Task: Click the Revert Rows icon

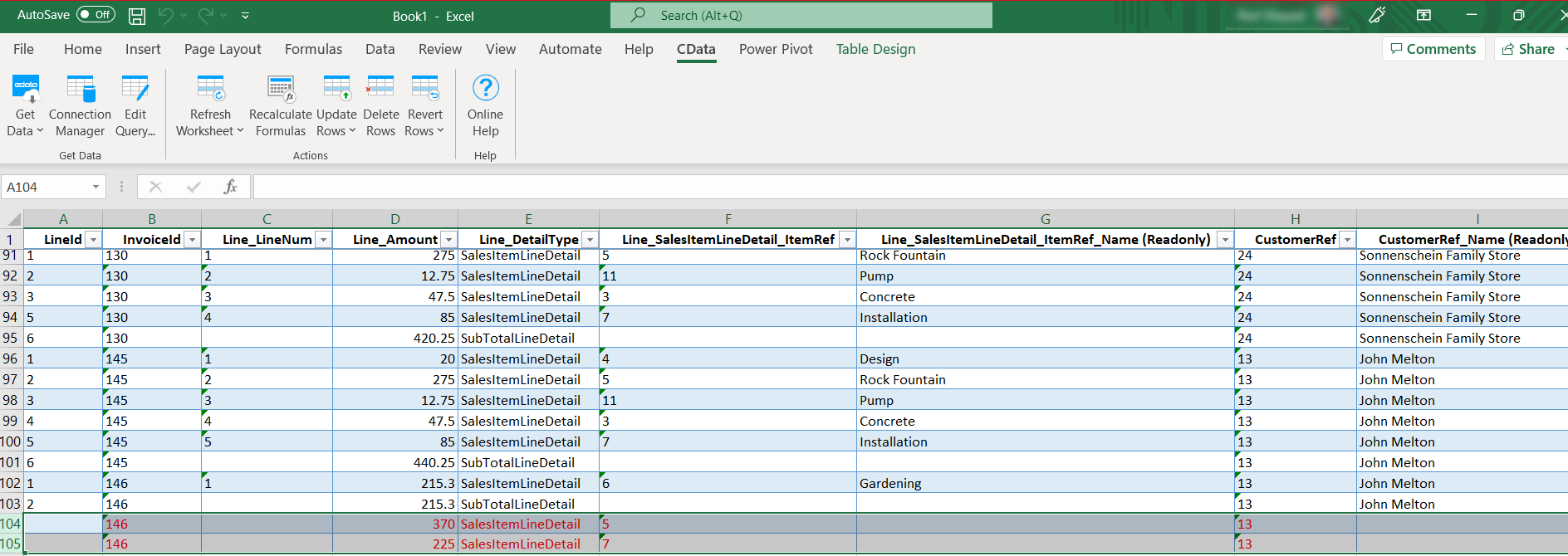Action: click(x=424, y=90)
